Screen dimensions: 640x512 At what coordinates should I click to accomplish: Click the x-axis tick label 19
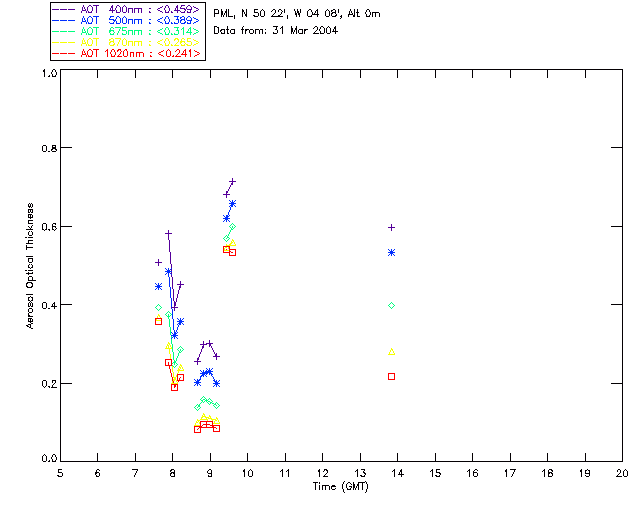coord(585,473)
